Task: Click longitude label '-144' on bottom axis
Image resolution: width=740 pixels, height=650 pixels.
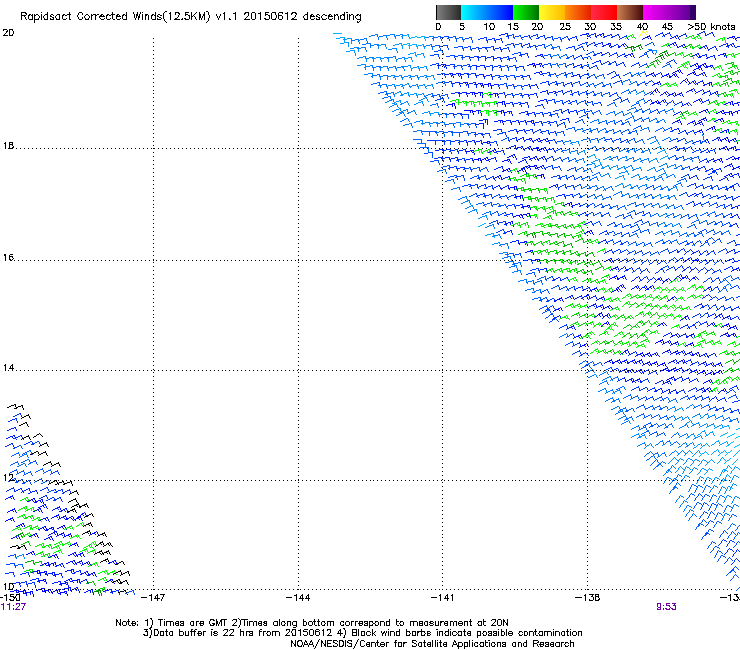Action: click(x=298, y=598)
